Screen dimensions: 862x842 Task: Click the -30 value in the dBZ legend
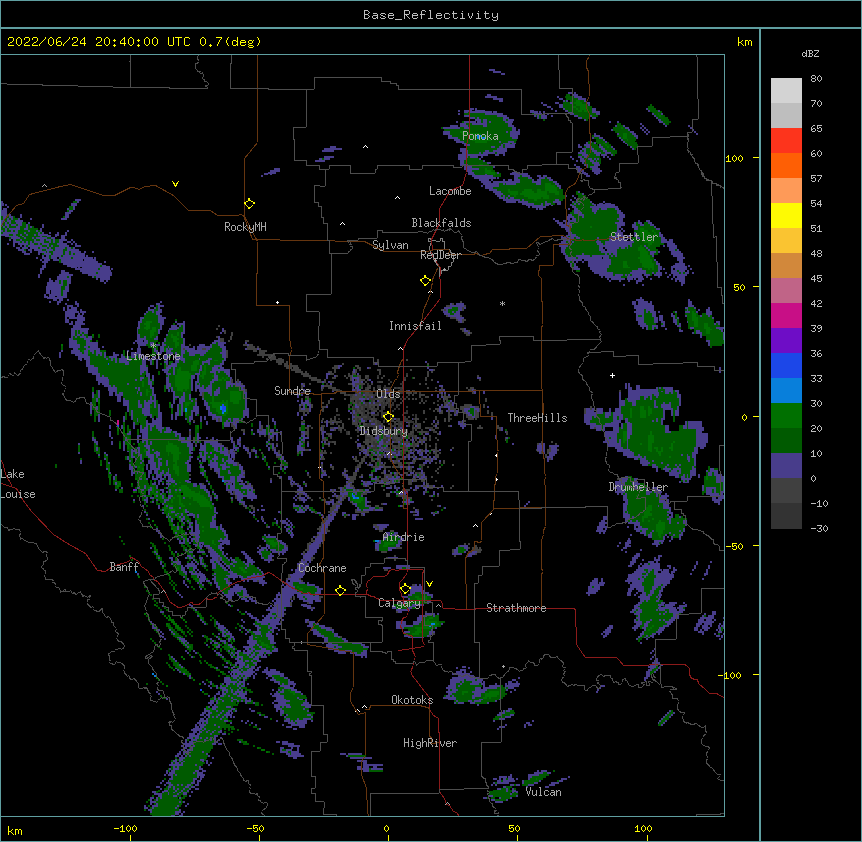819,529
